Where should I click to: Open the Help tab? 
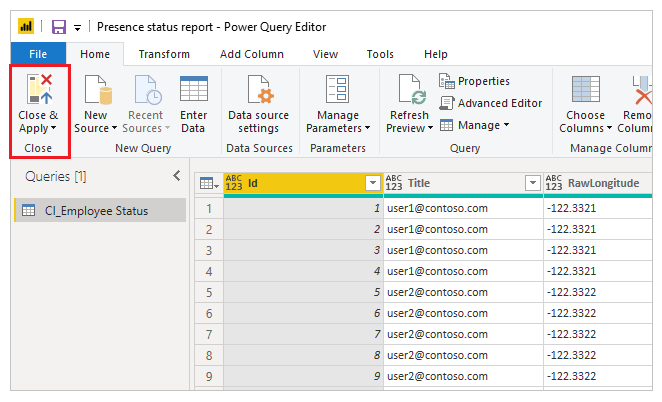pyautogui.click(x=436, y=54)
